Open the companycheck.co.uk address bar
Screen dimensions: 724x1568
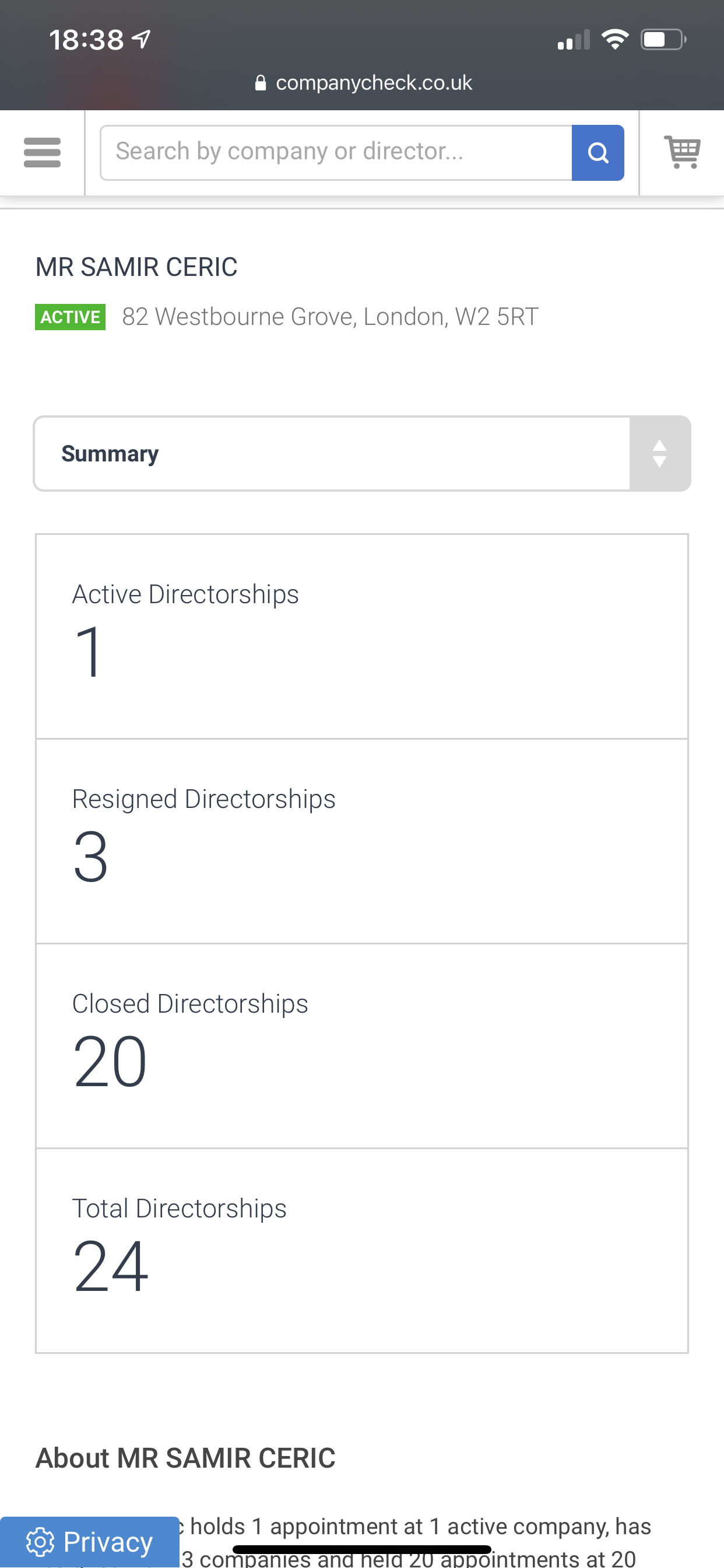[x=363, y=83]
